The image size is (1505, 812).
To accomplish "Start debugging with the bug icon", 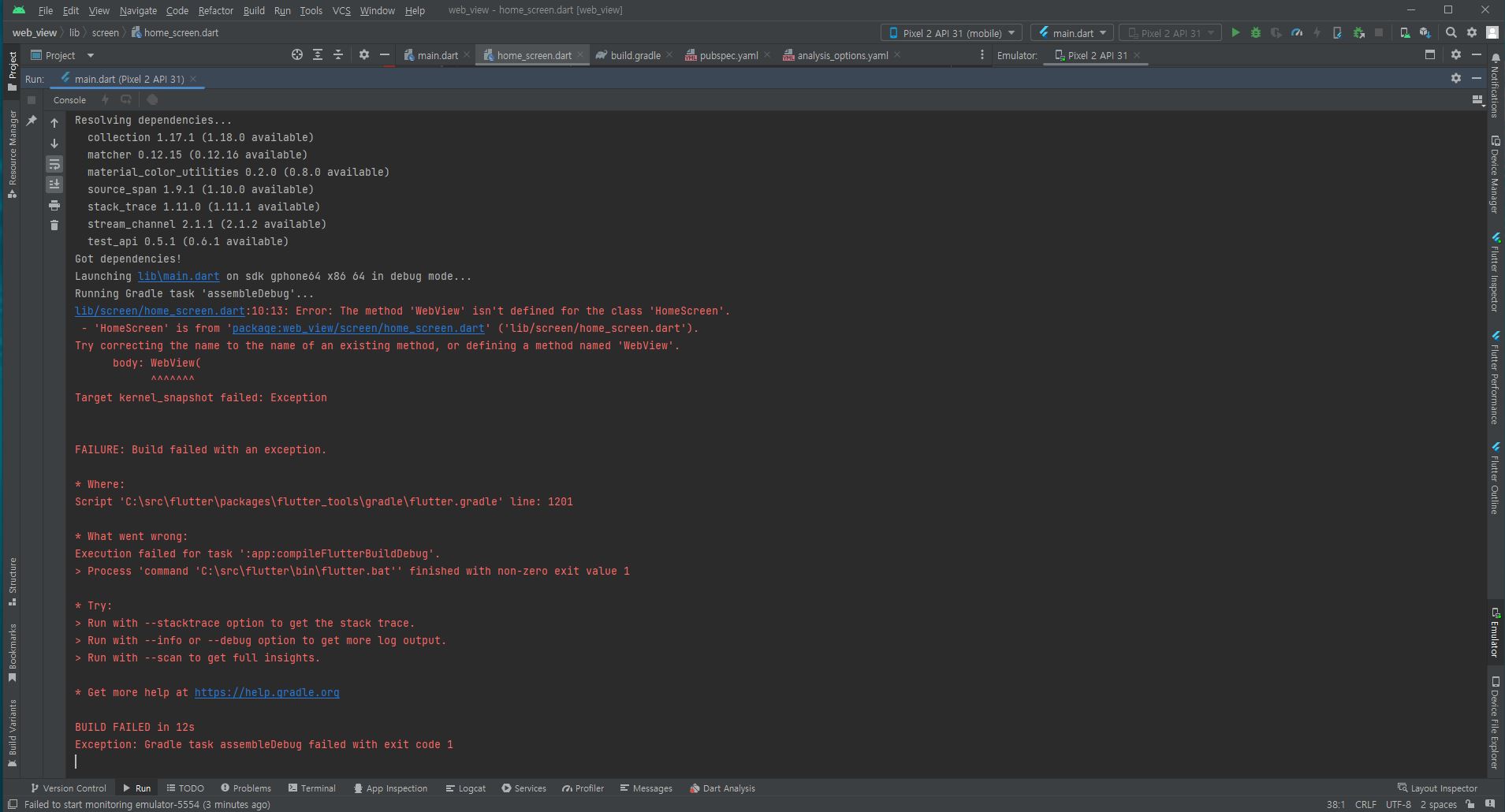I will pos(1256,33).
